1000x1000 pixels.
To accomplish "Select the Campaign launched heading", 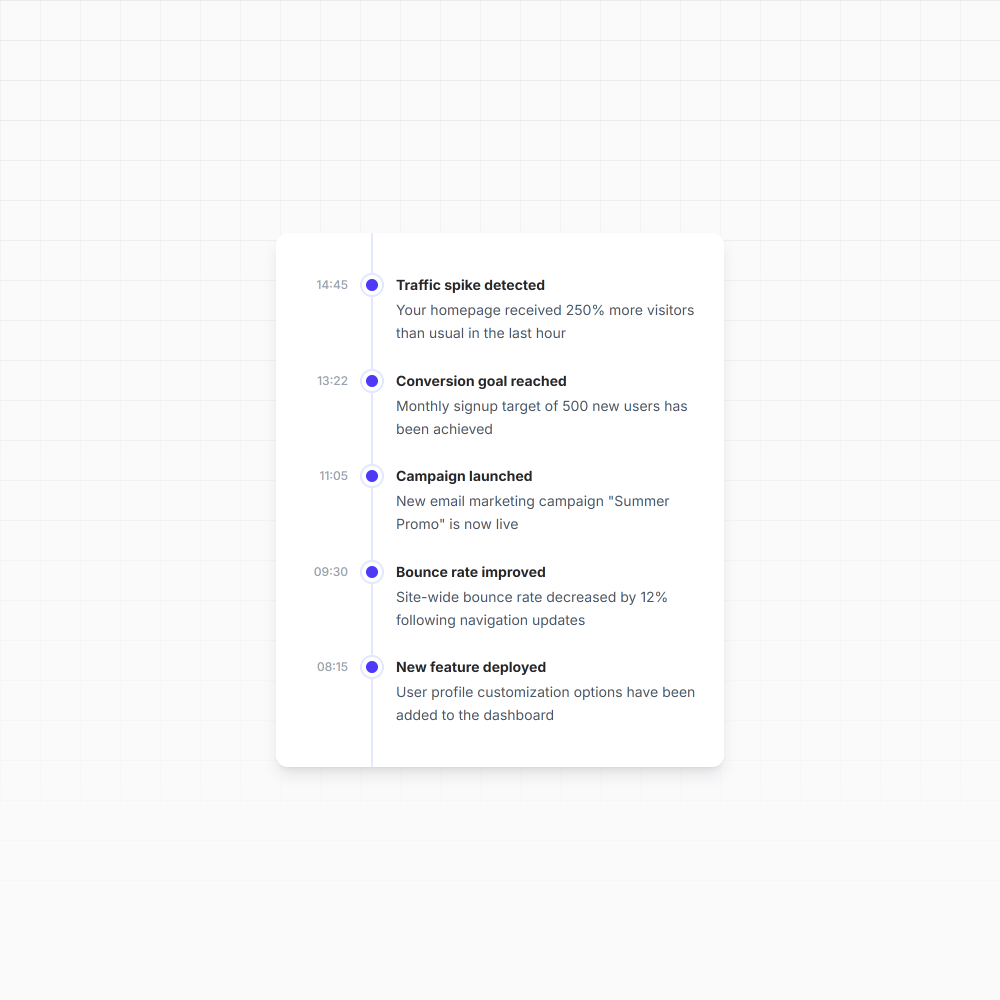I will [x=464, y=476].
